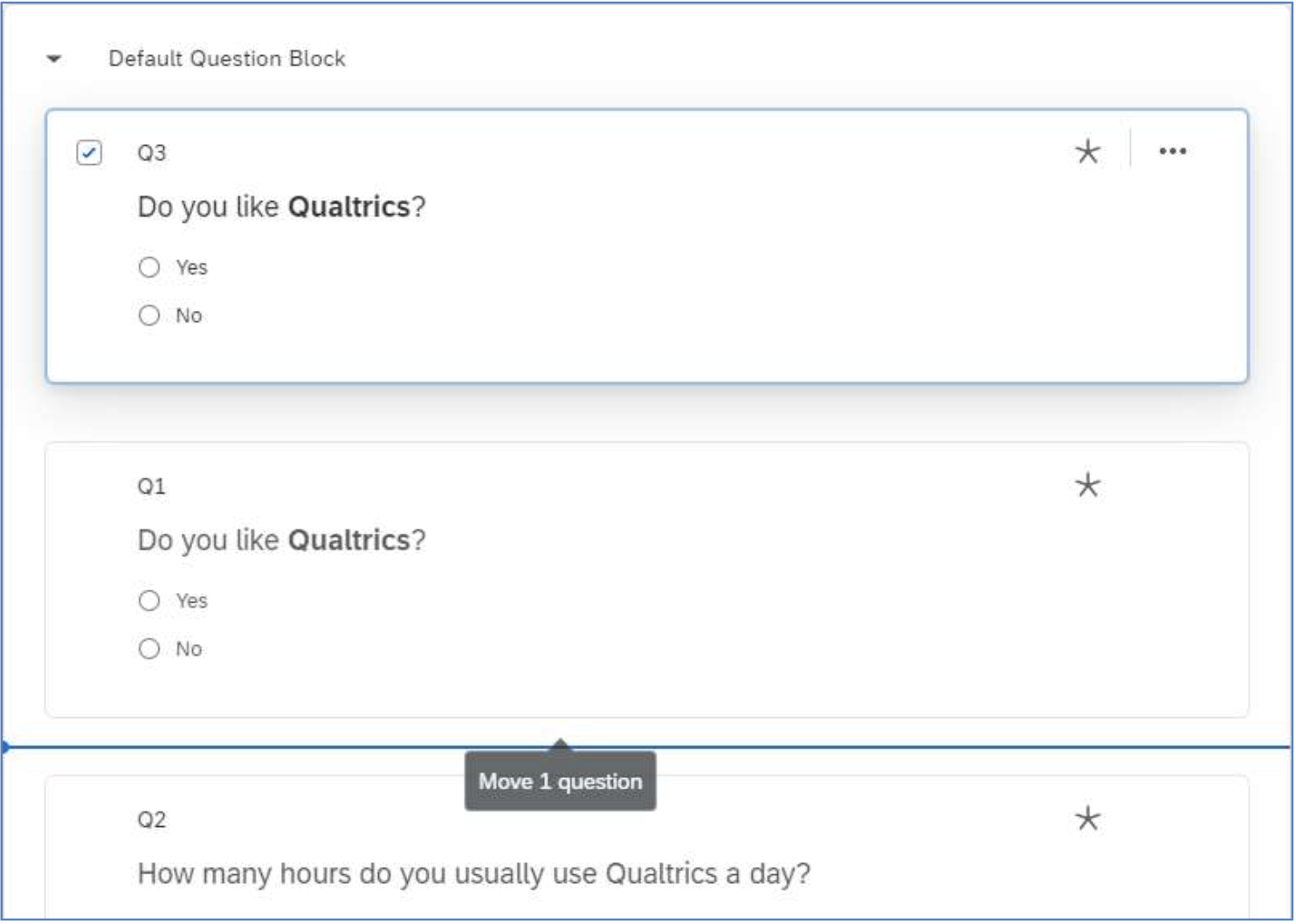Select the Yes radio button in Q1
The image size is (1296, 924).
pyautogui.click(x=149, y=601)
